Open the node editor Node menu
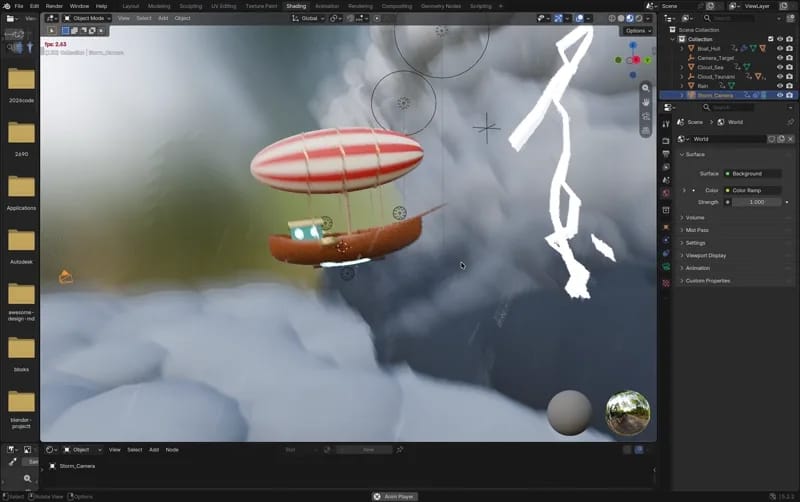800x502 pixels. tap(172, 450)
